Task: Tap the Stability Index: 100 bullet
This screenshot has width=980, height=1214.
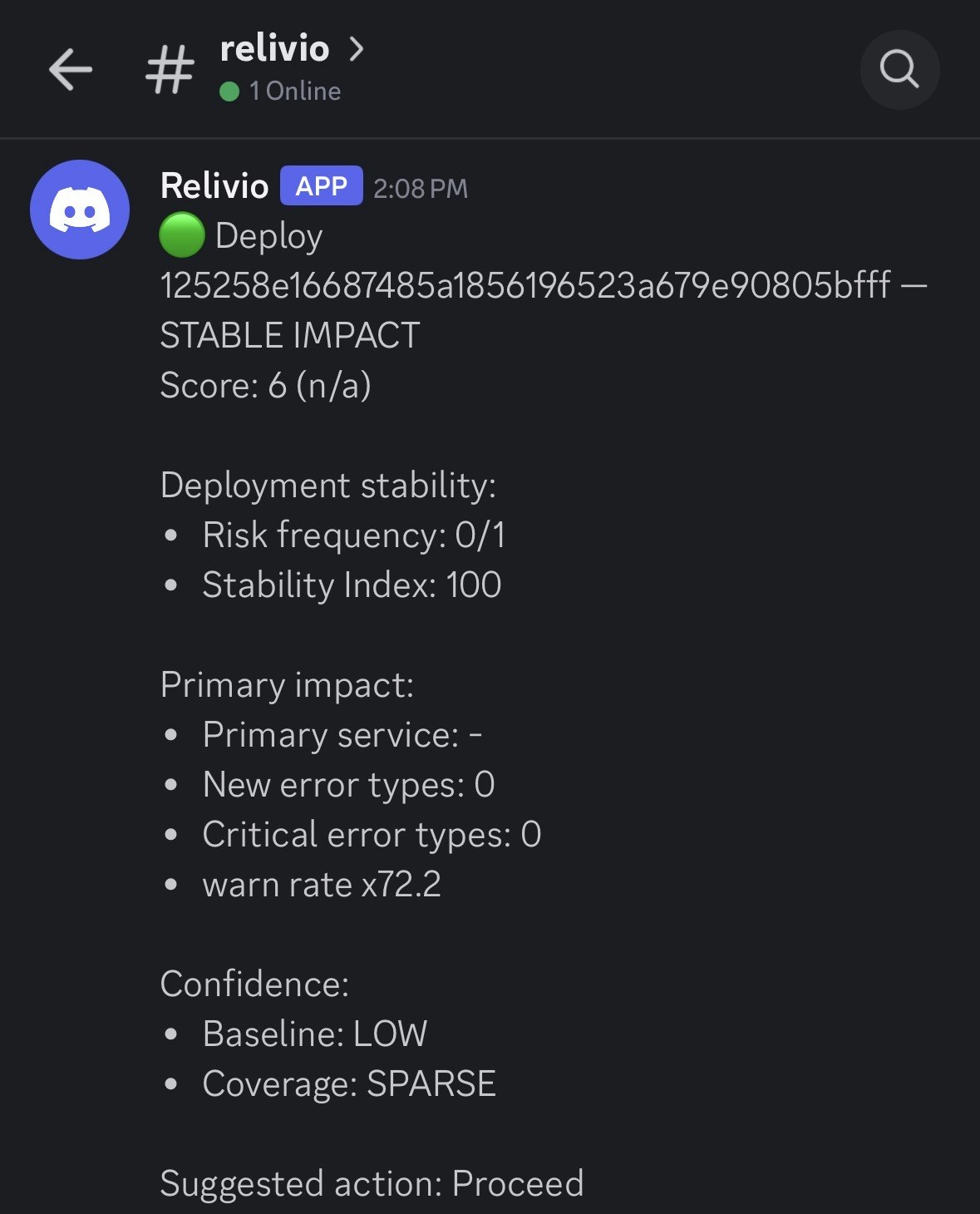Action: coord(351,585)
